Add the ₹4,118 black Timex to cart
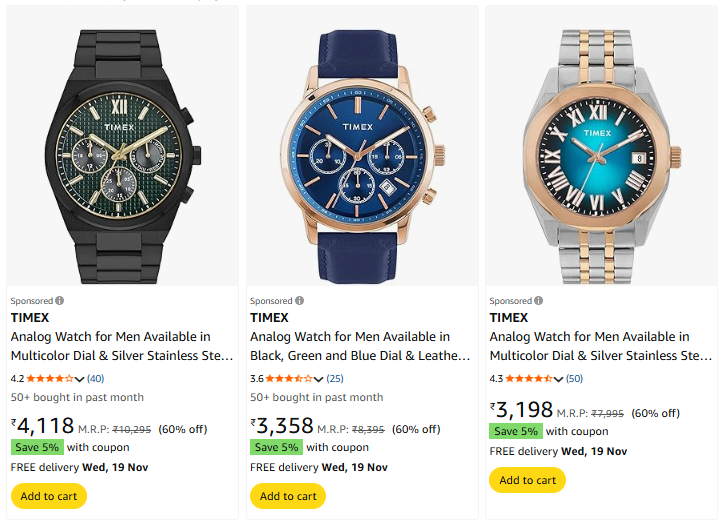 click(x=49, y=496)
